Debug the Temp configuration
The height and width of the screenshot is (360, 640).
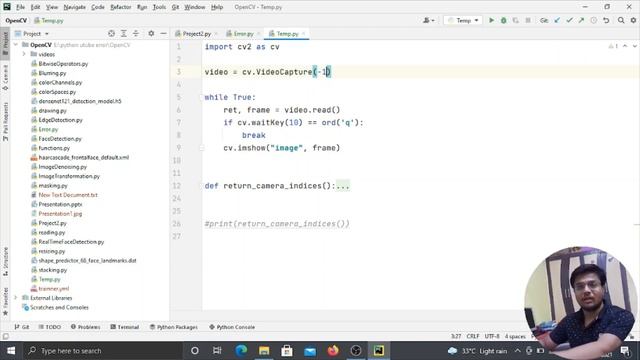[504, 20]
